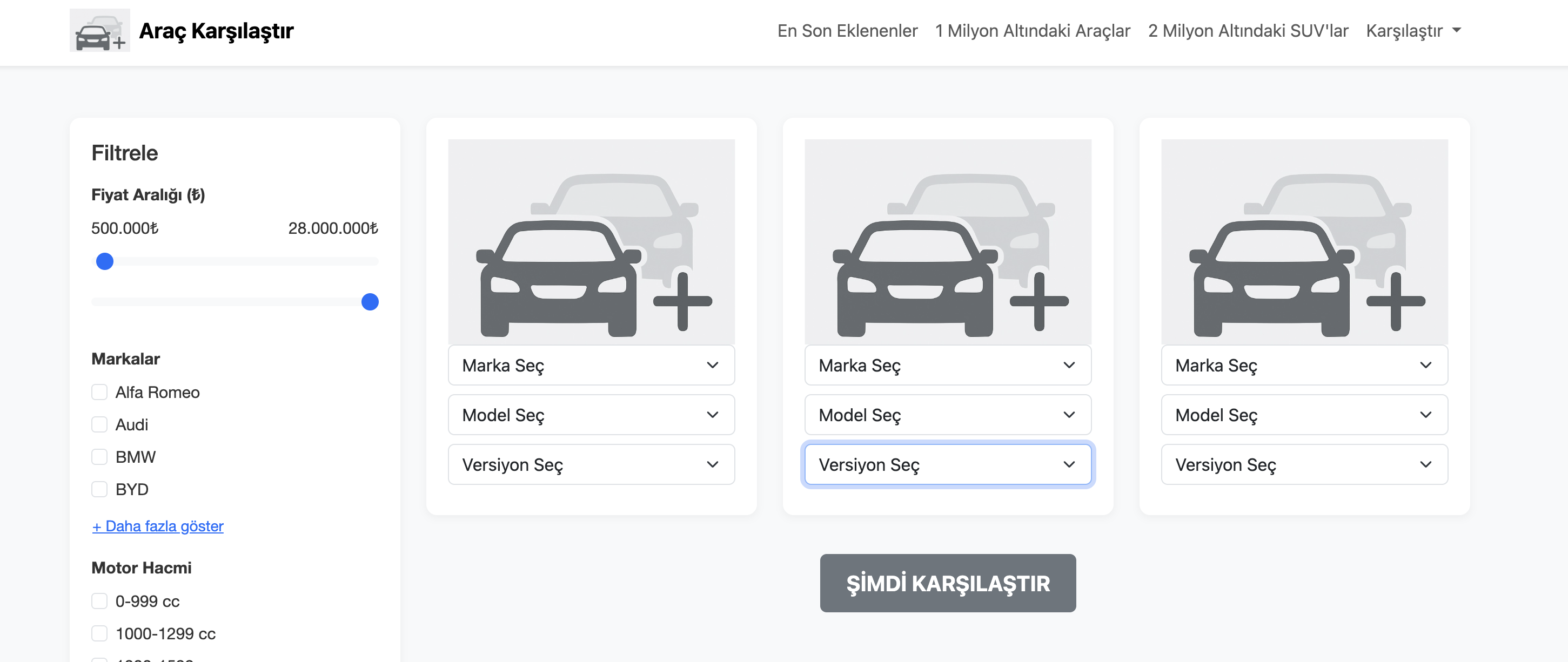Enable the BMW brand filter
Viewport: 1568px width, 662px height.
coord(99,456)
